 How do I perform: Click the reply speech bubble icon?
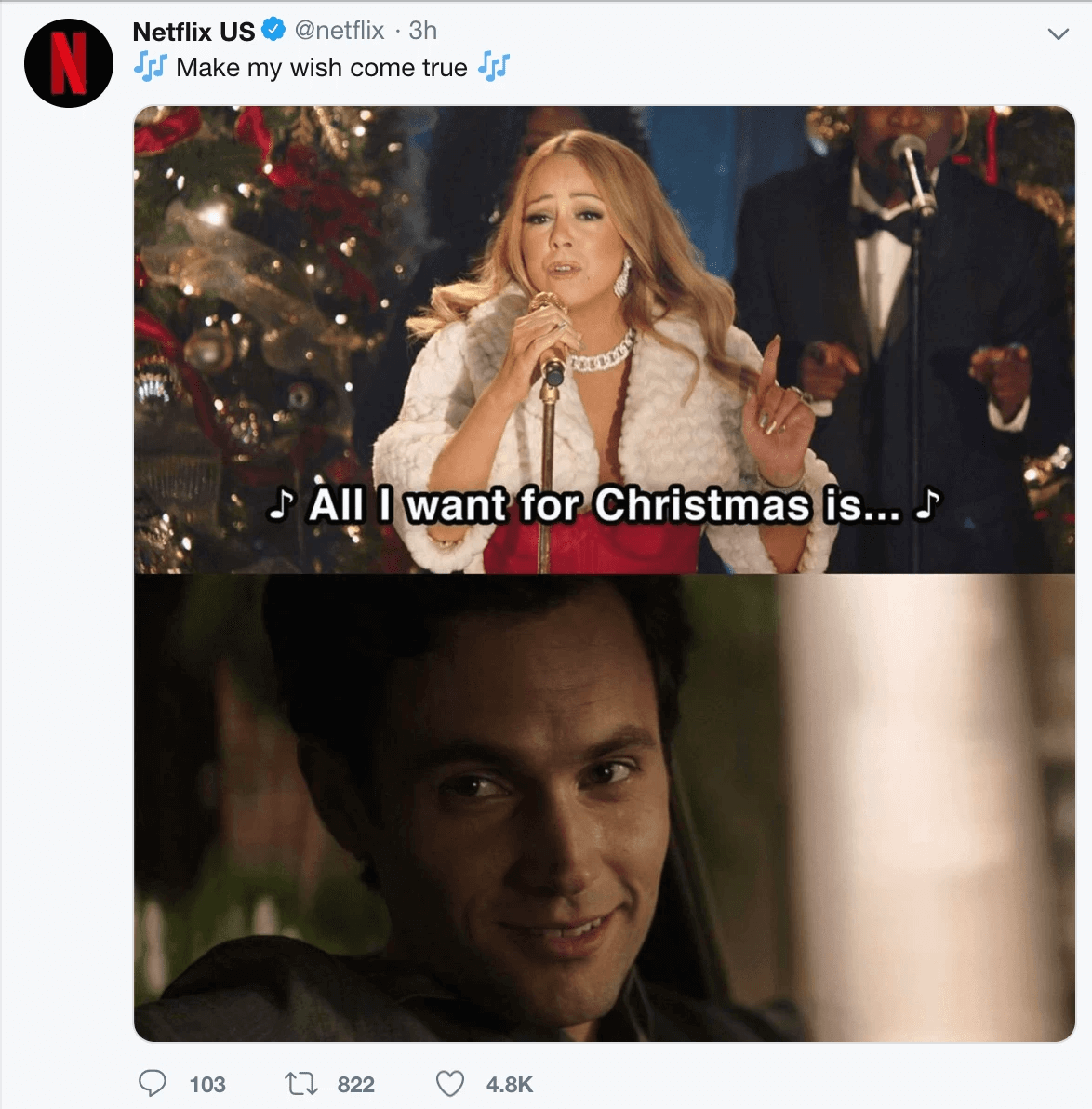coord(152,1084)
